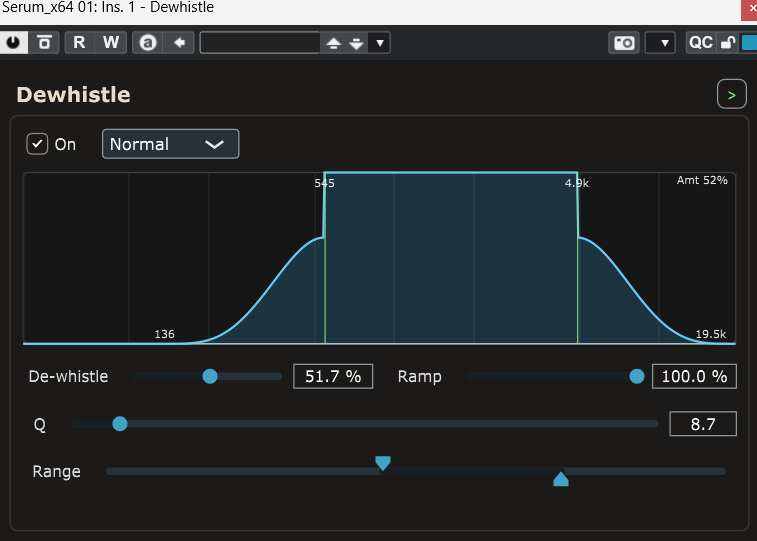
Task: Click the De-whistle slider handle
Action: click(210, 376)
